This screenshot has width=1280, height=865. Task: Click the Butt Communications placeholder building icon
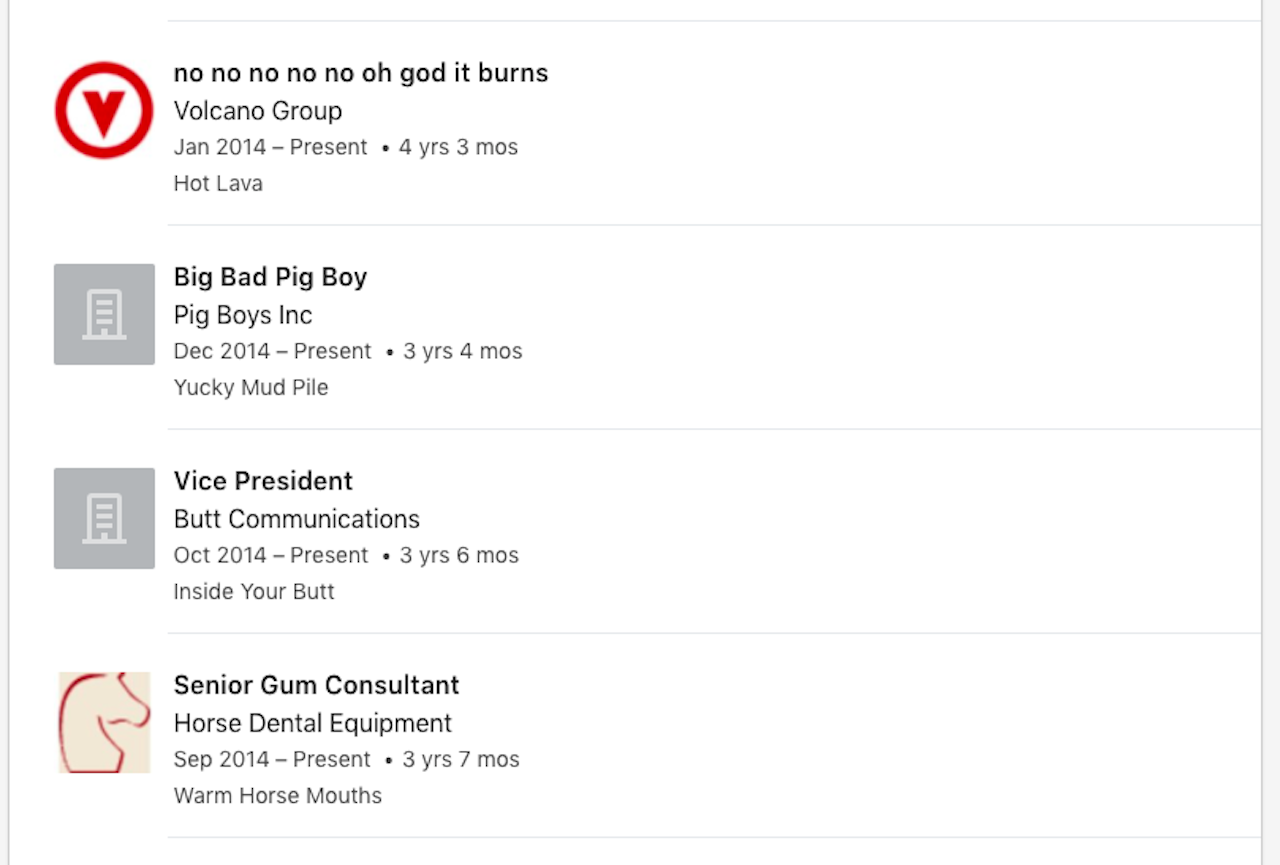tap(104, 518)
